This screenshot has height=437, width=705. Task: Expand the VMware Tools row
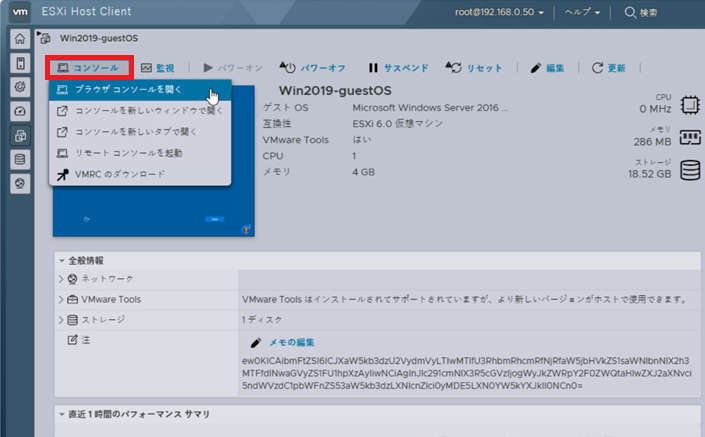60,299
